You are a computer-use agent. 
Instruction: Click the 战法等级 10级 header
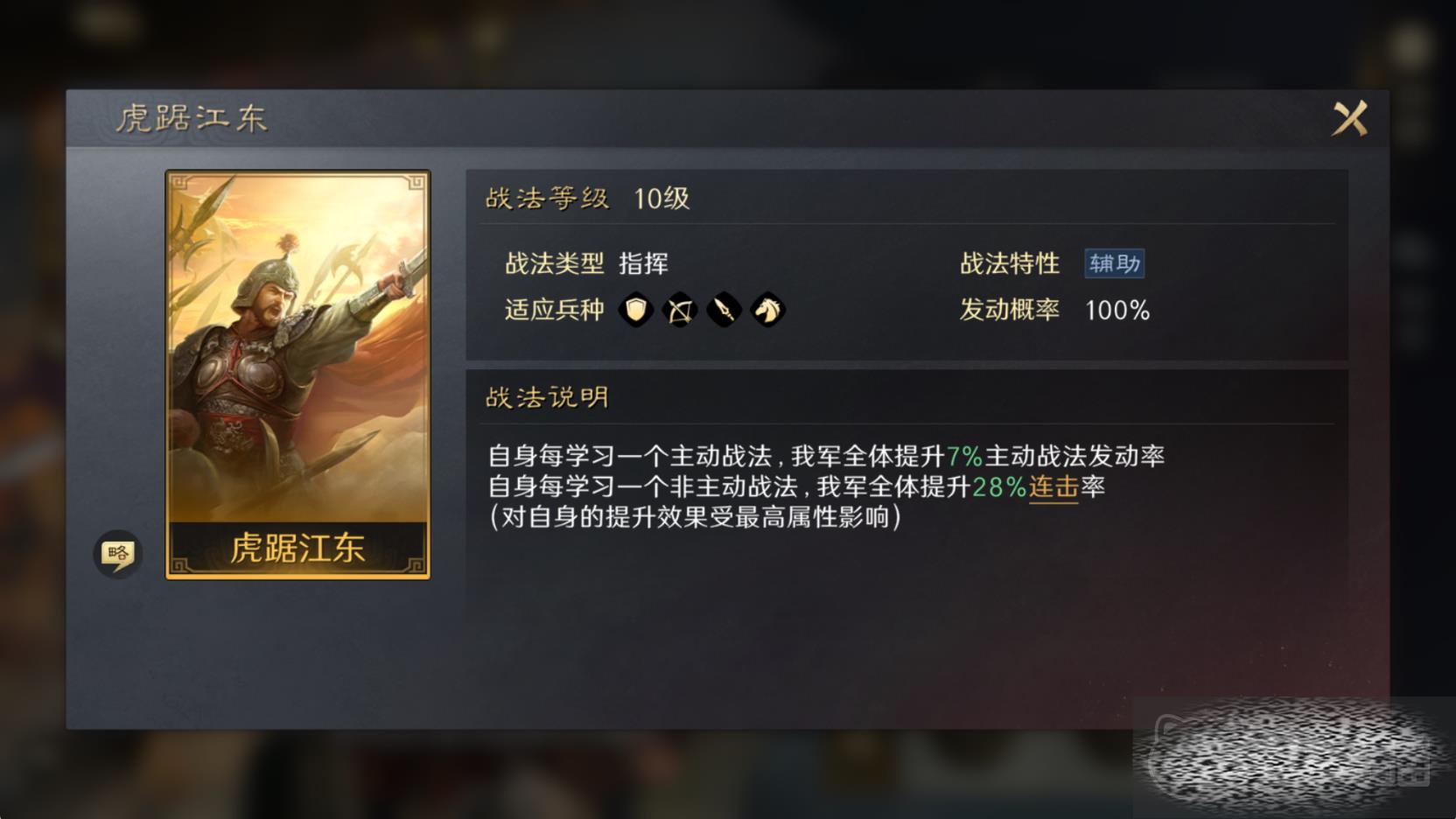click(x=587, y=199)
